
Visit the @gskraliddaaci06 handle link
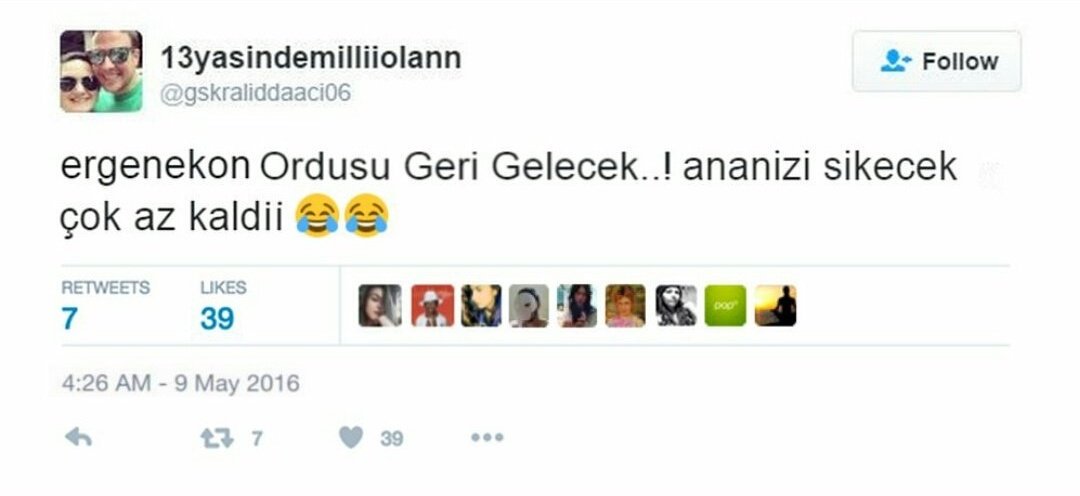tap(255, 93)
